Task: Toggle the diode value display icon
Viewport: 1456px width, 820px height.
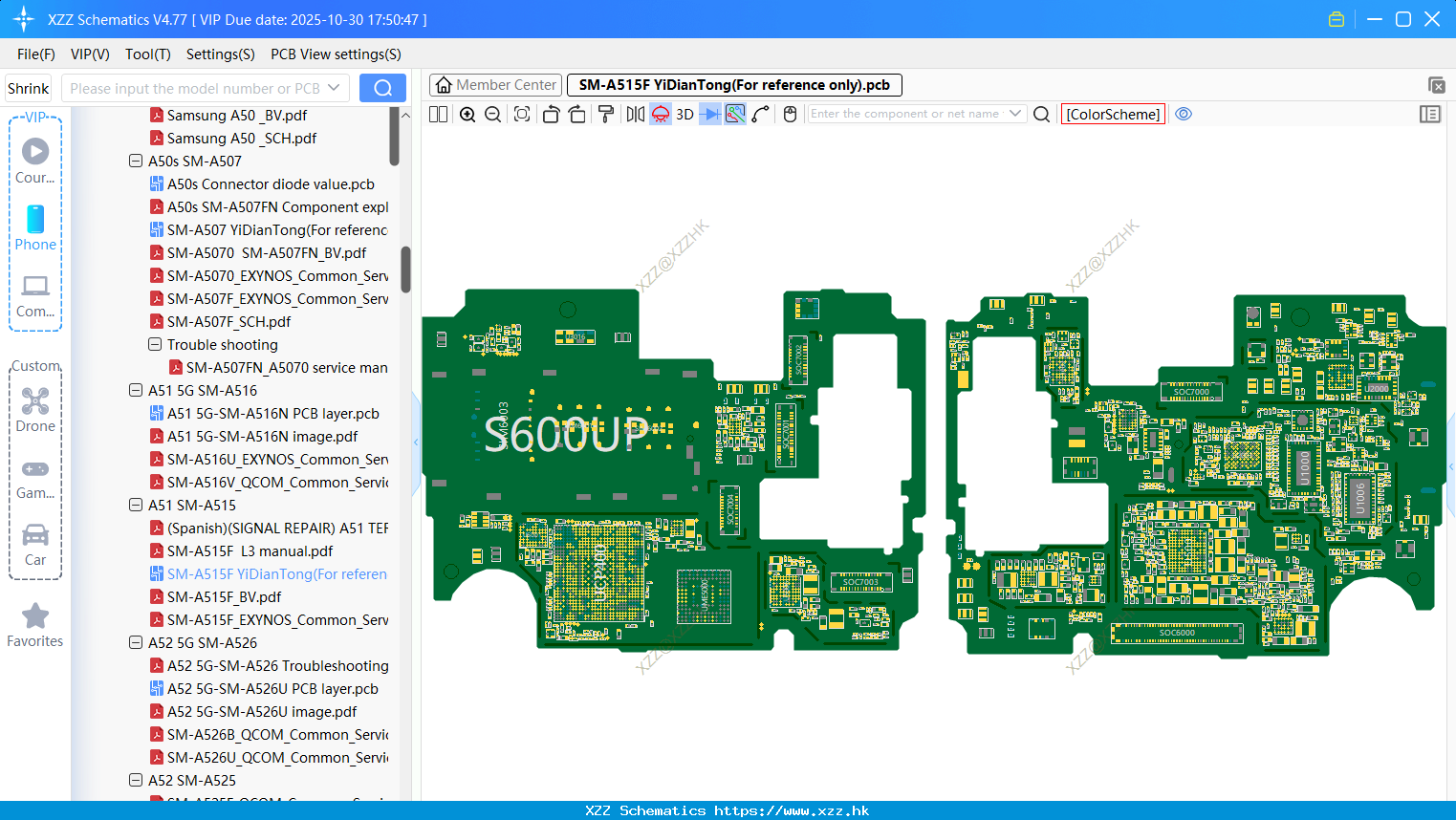Action: [710, 114]
